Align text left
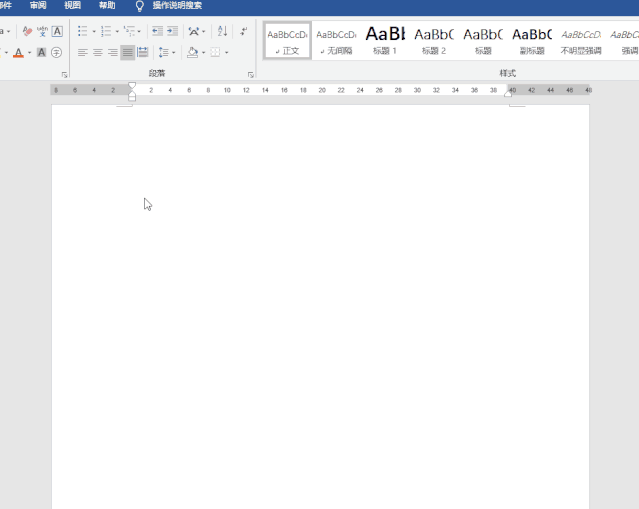639x509 pixels. (x=83, y=53)
